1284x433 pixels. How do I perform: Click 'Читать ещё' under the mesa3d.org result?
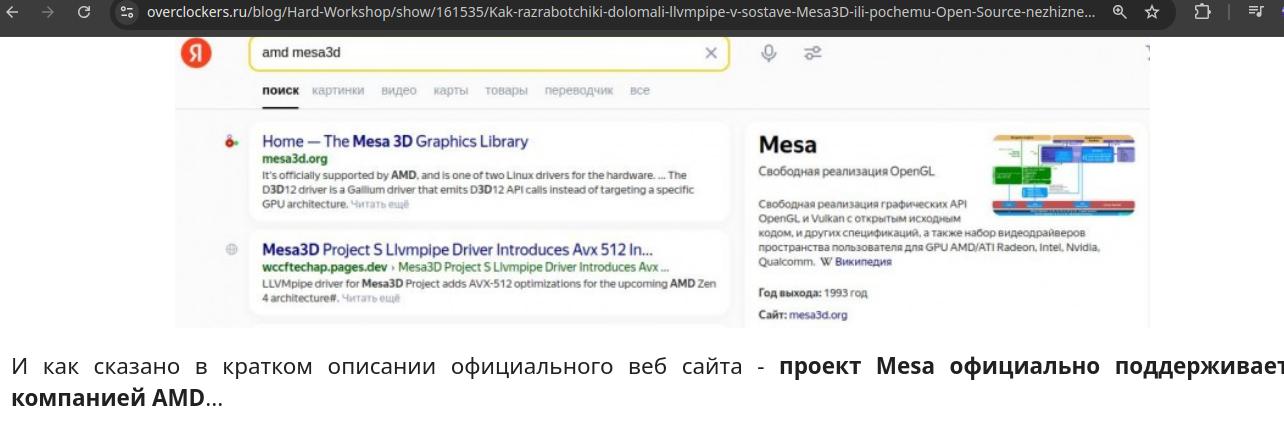tap(380, 204)
